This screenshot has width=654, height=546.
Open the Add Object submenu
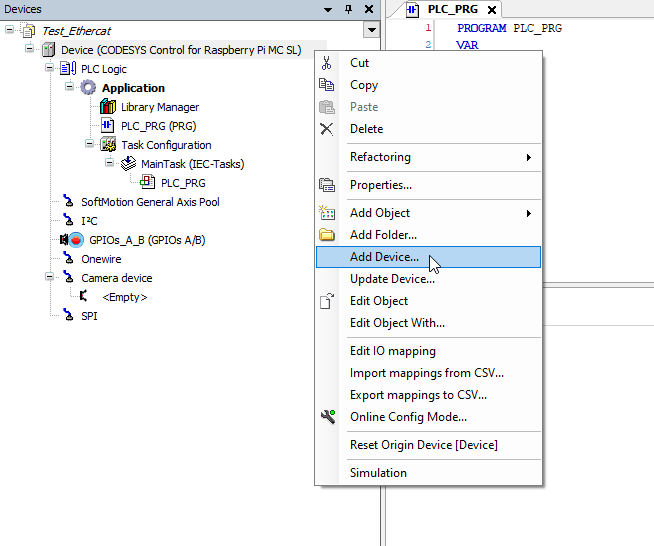click(x=428, y=213)
